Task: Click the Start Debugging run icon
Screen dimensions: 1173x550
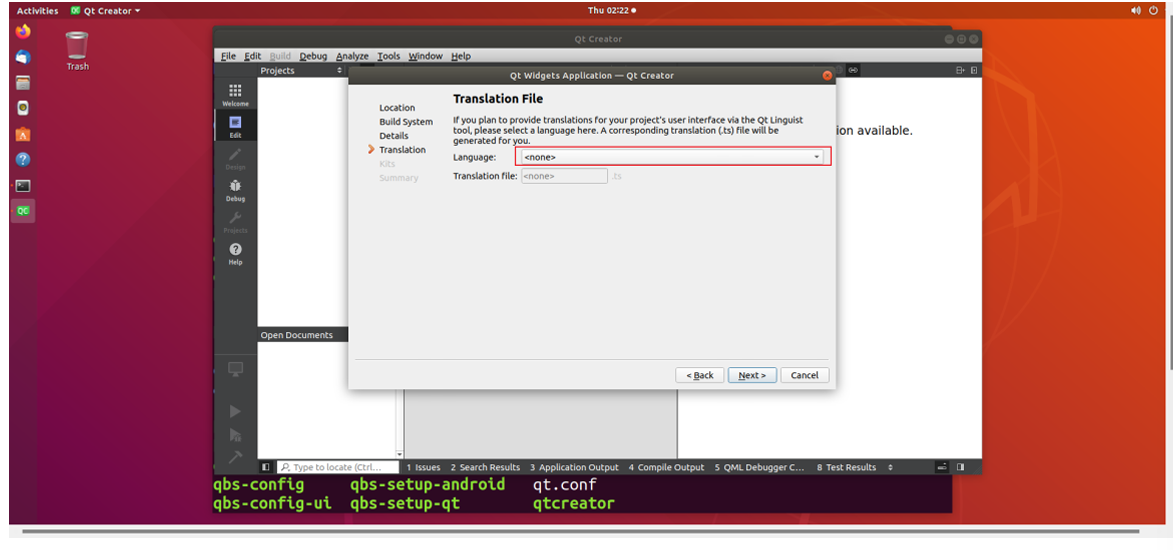Action: 235,434
